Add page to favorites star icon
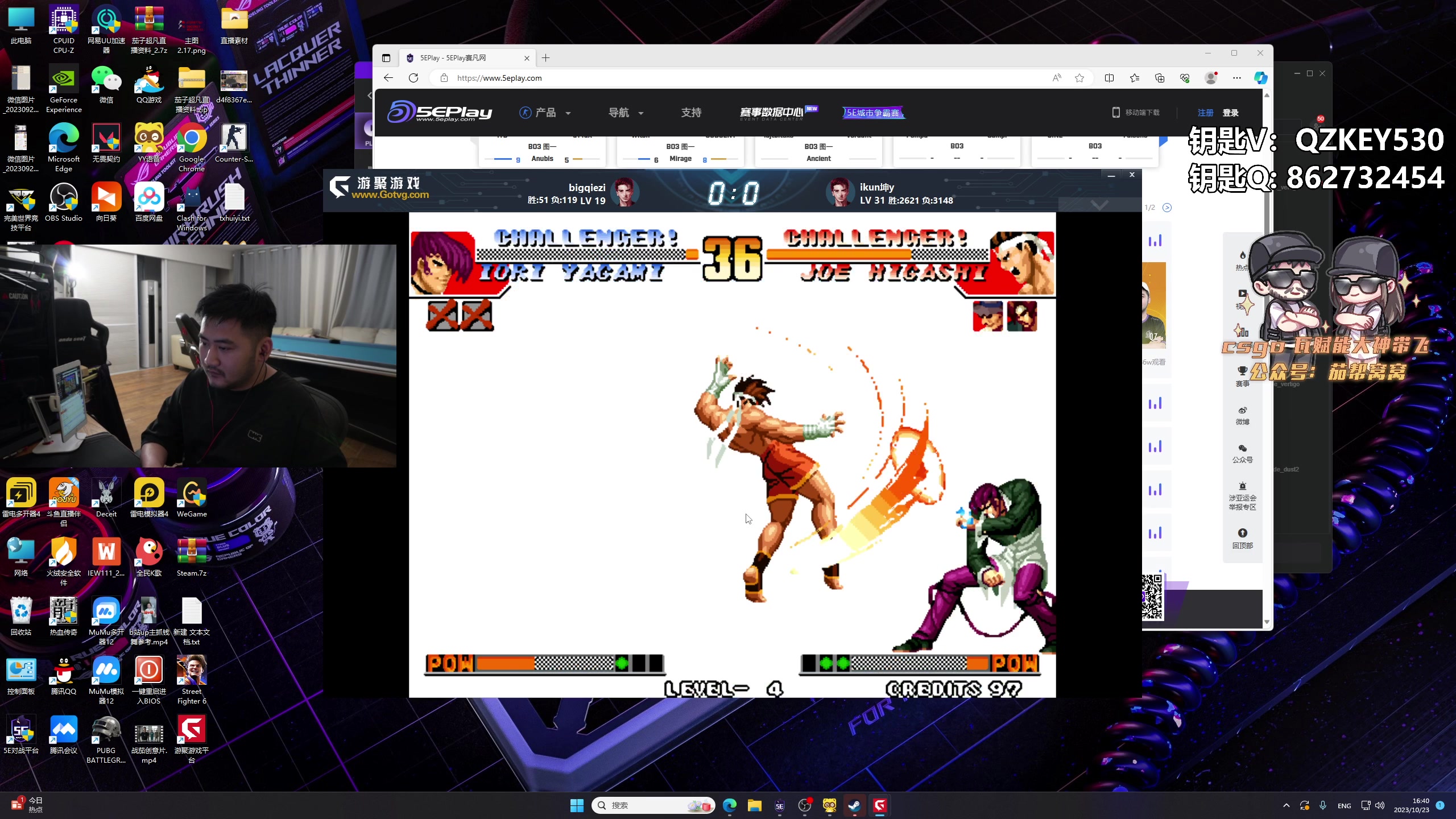 tap(1079, 78)
